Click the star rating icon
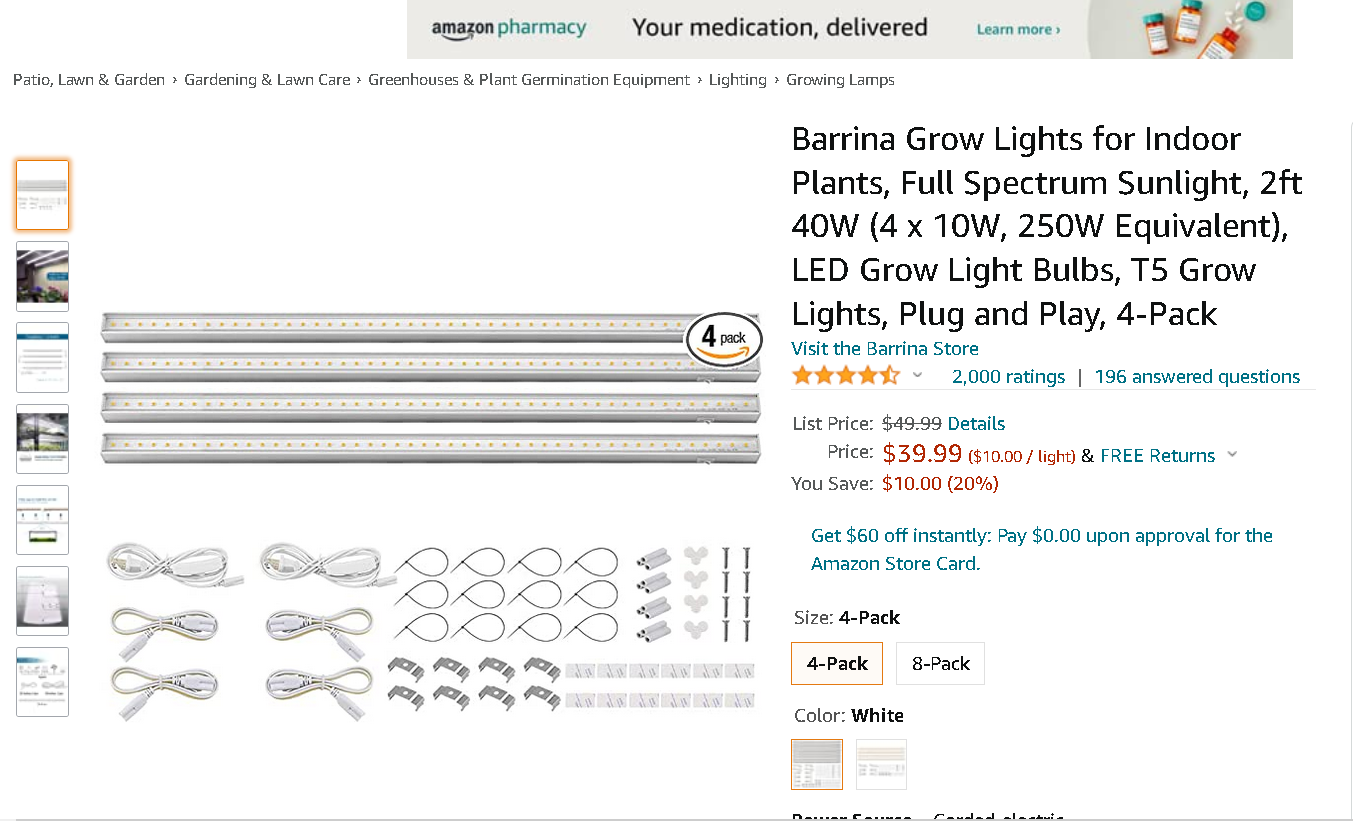Viewport: 1353px width, 821px height. tap(845, 376)
